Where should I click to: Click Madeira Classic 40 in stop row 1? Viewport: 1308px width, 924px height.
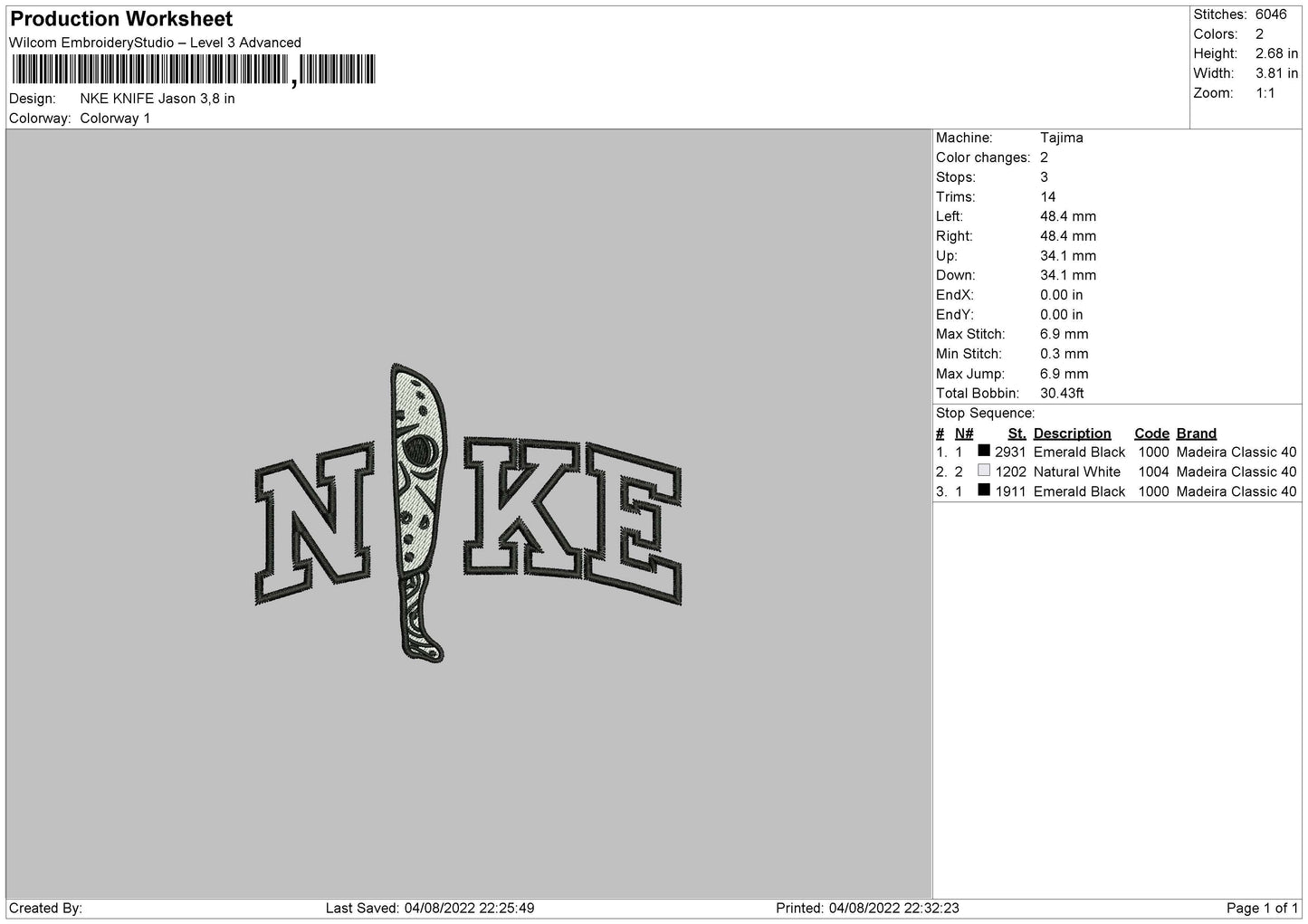[1236, 452]
